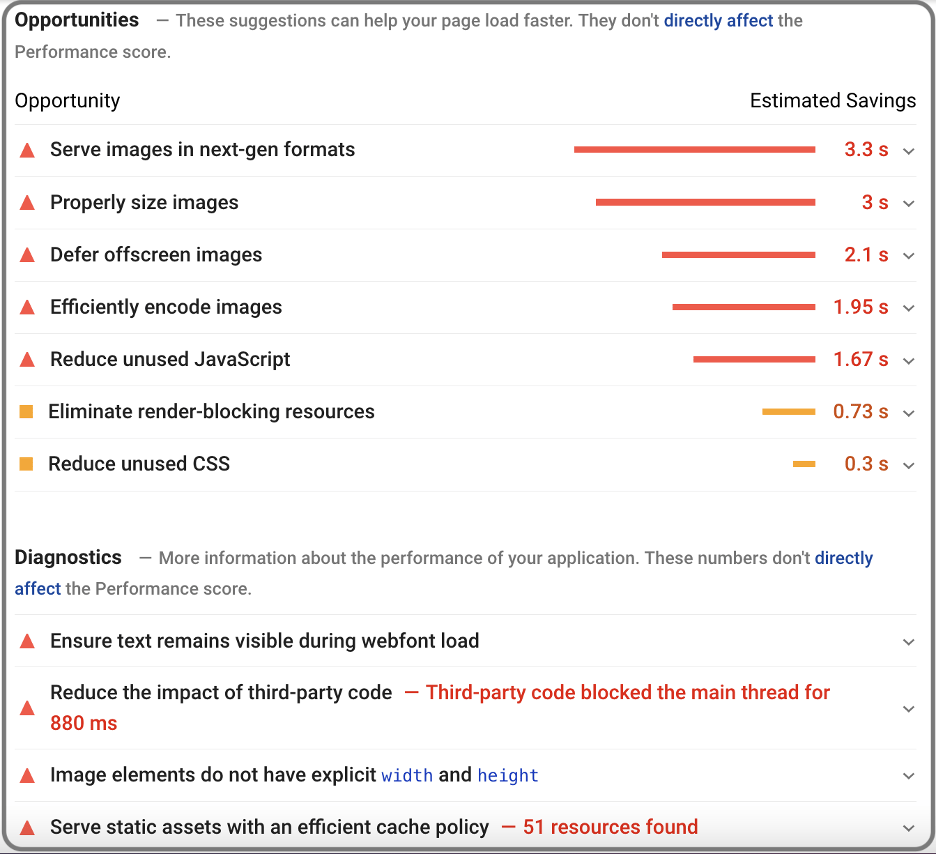The height and width of the screenshot is (854, 936).
Task: Expand the Serve images in next-gen formats chevron
Action: point(908,151)
